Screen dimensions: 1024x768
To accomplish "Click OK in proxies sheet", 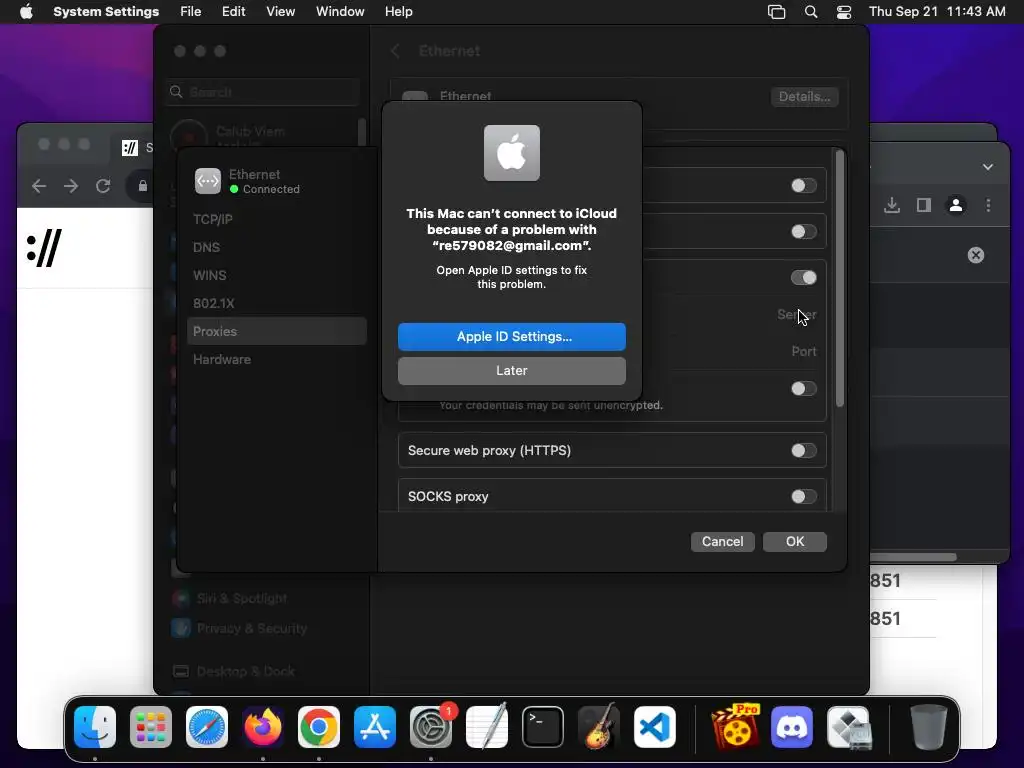I will [x=795, y=541].
